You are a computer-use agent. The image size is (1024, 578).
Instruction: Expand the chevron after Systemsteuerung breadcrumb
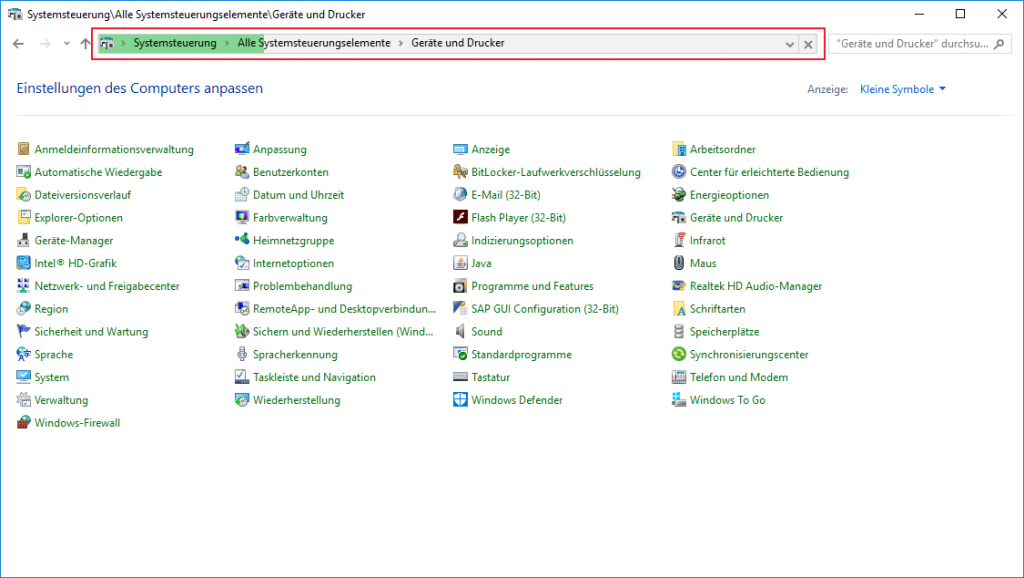(x=227, y=43)
